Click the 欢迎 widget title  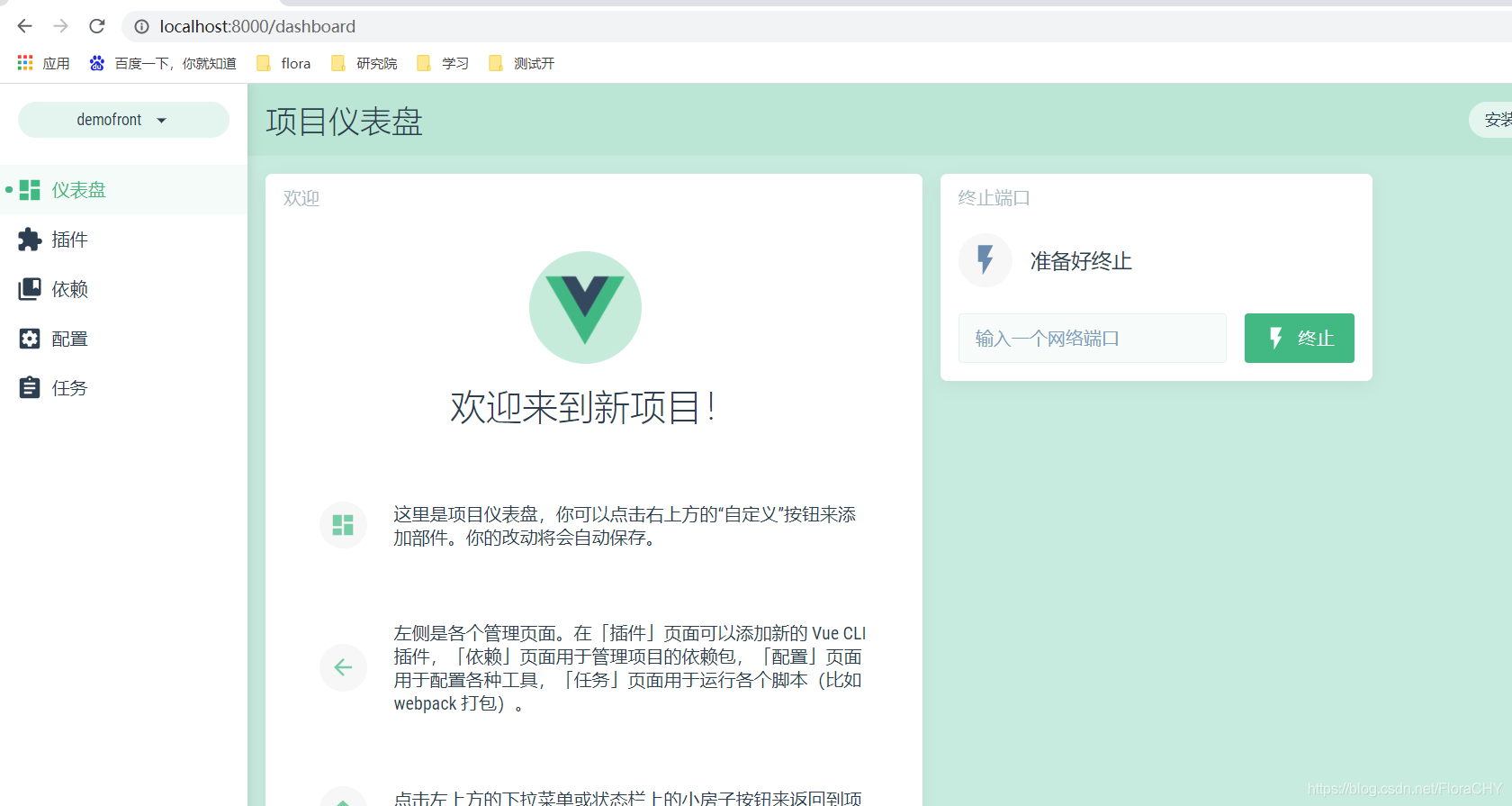(x=301, y=198)
